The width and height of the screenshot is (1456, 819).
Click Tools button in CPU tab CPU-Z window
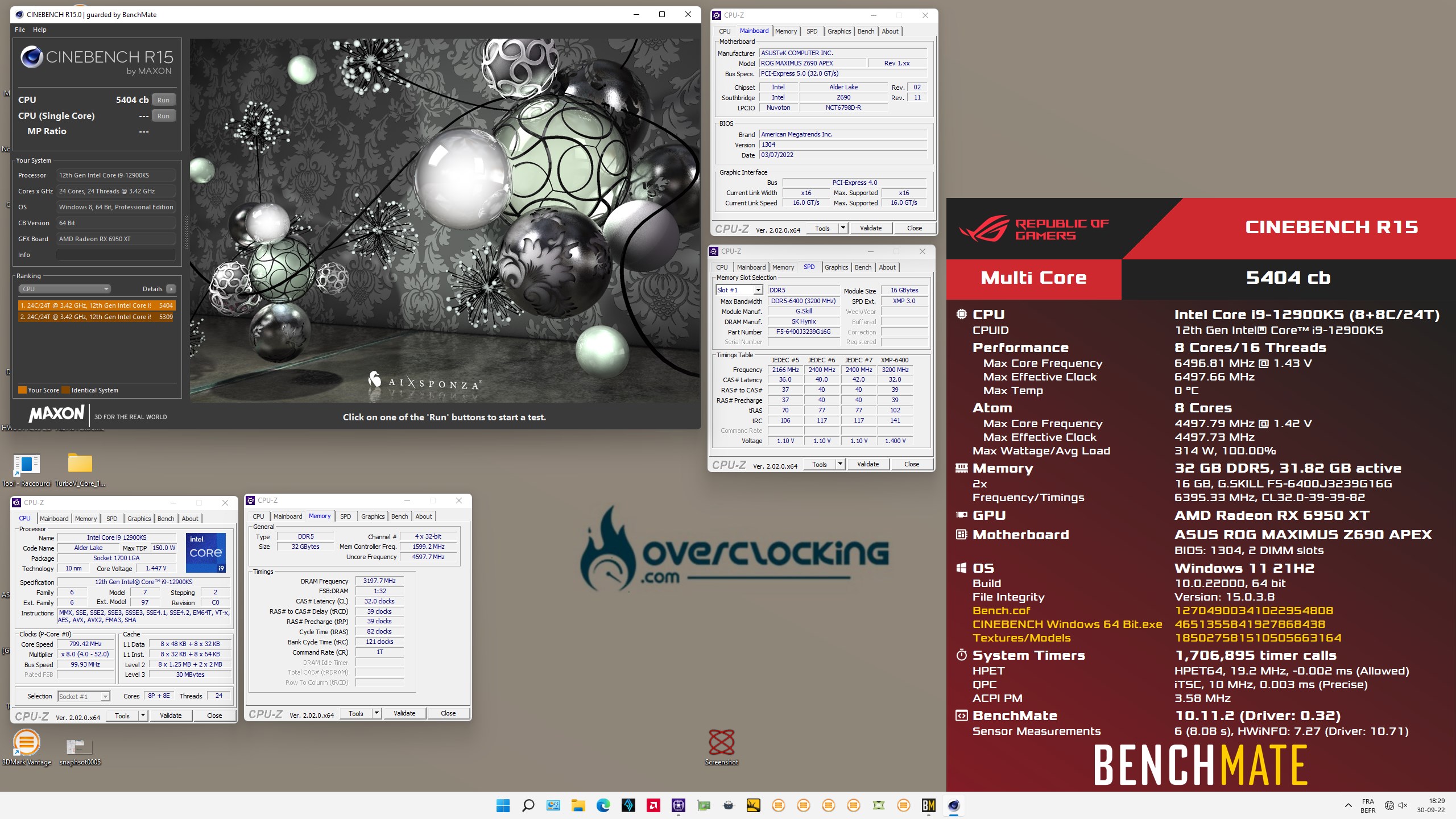(x=122, y=715)
